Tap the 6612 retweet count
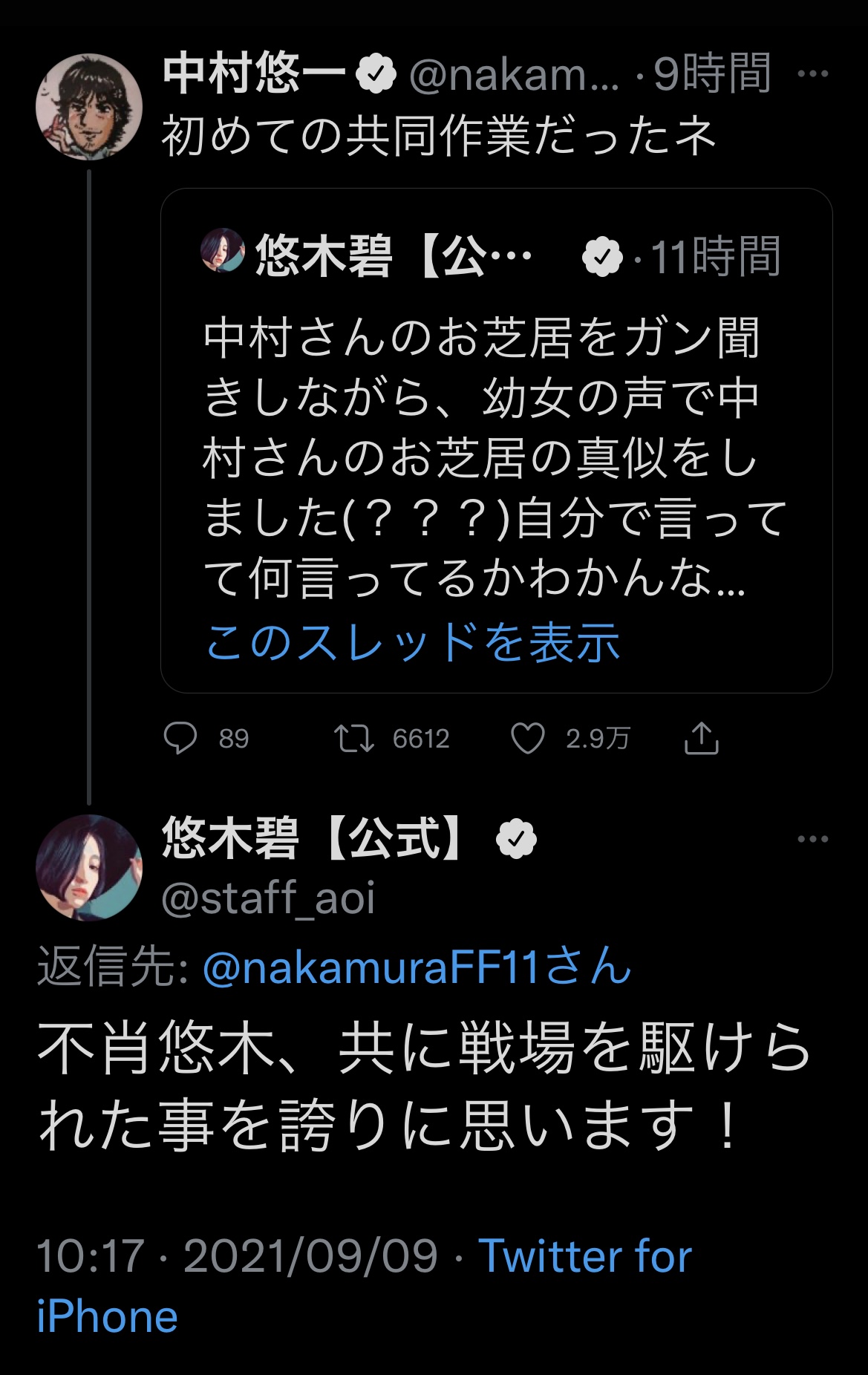Image resolution: width=868 pixels, height=1375 pixels. tap(421, 739)
